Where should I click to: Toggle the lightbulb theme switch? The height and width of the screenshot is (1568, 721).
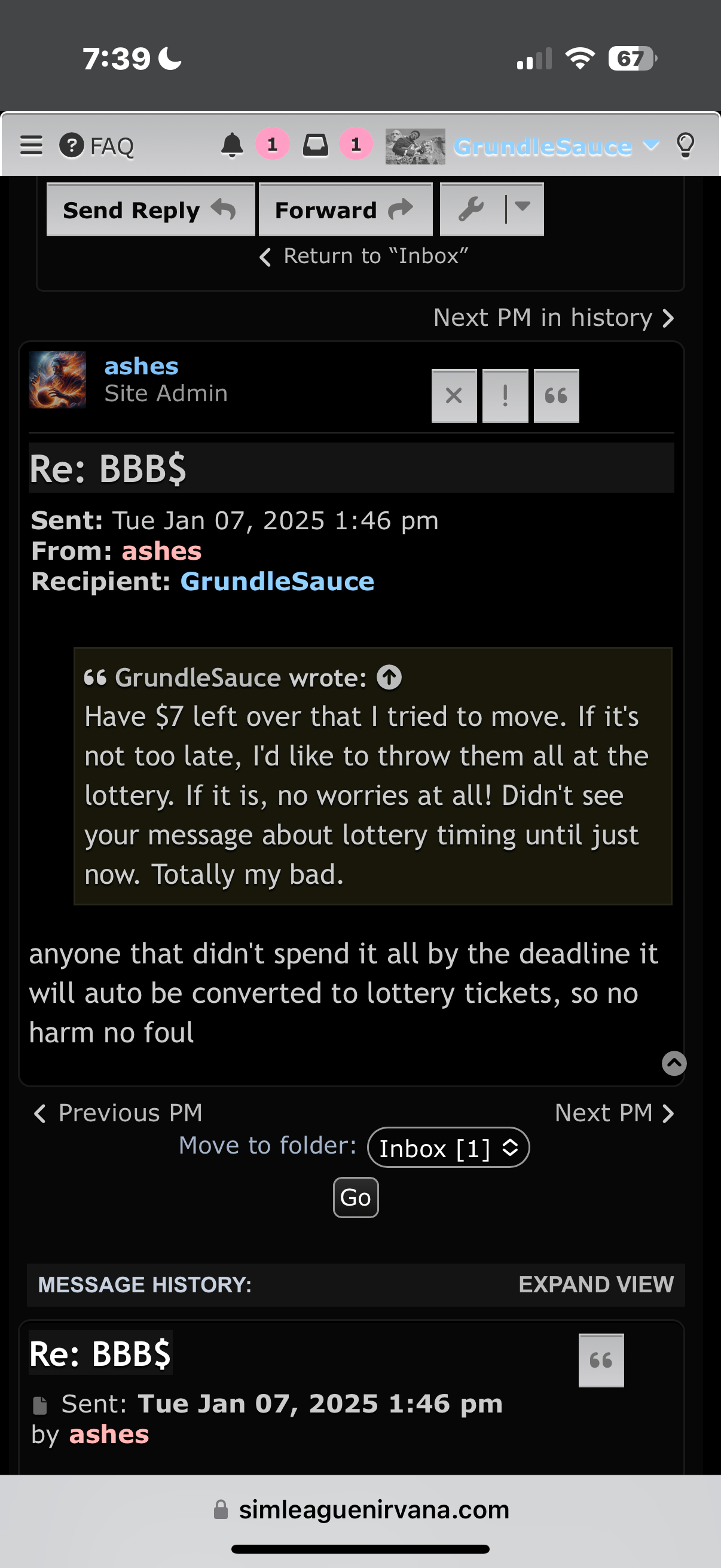pos(685,145)
